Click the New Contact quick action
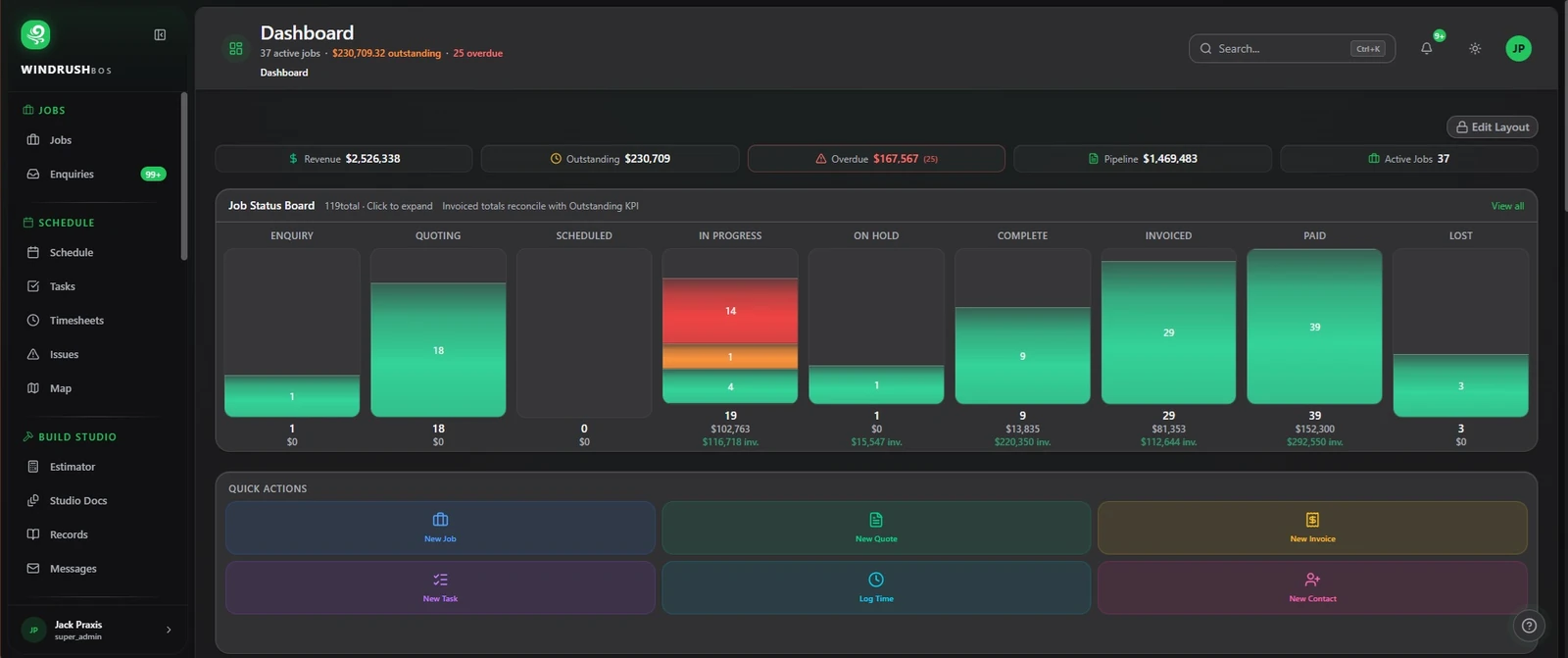This screenshot has width=1568, height=658. pos(1312,587)
